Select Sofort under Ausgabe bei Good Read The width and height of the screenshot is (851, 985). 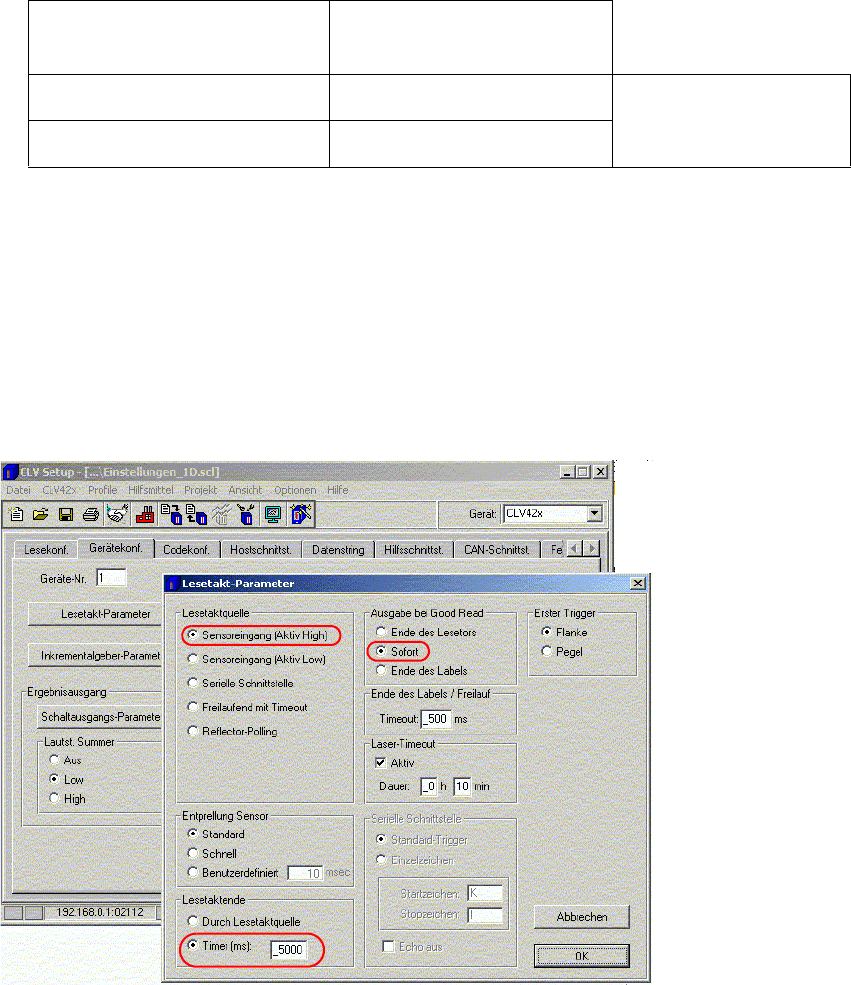click(381, 651)
